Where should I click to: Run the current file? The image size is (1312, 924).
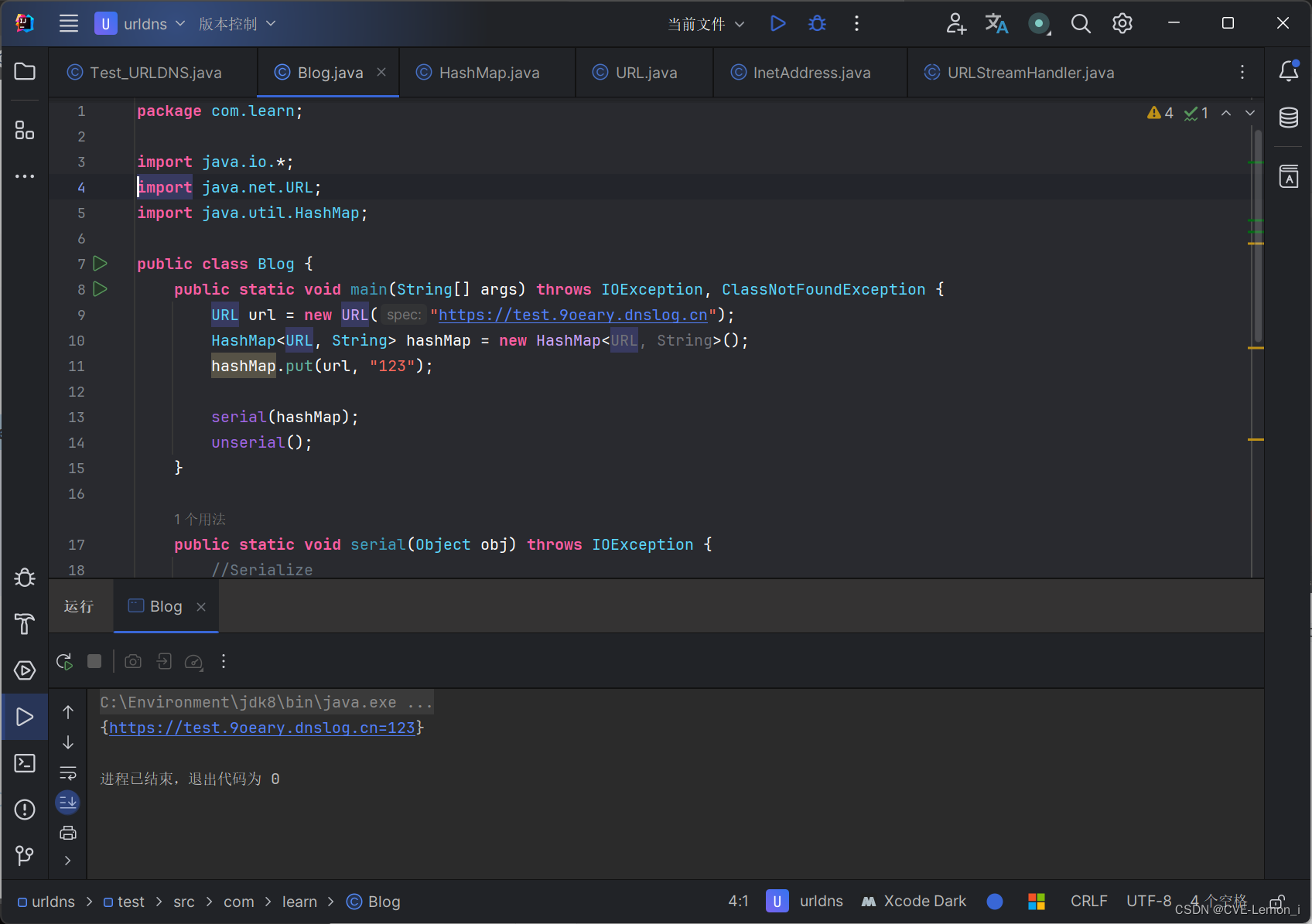777,23
